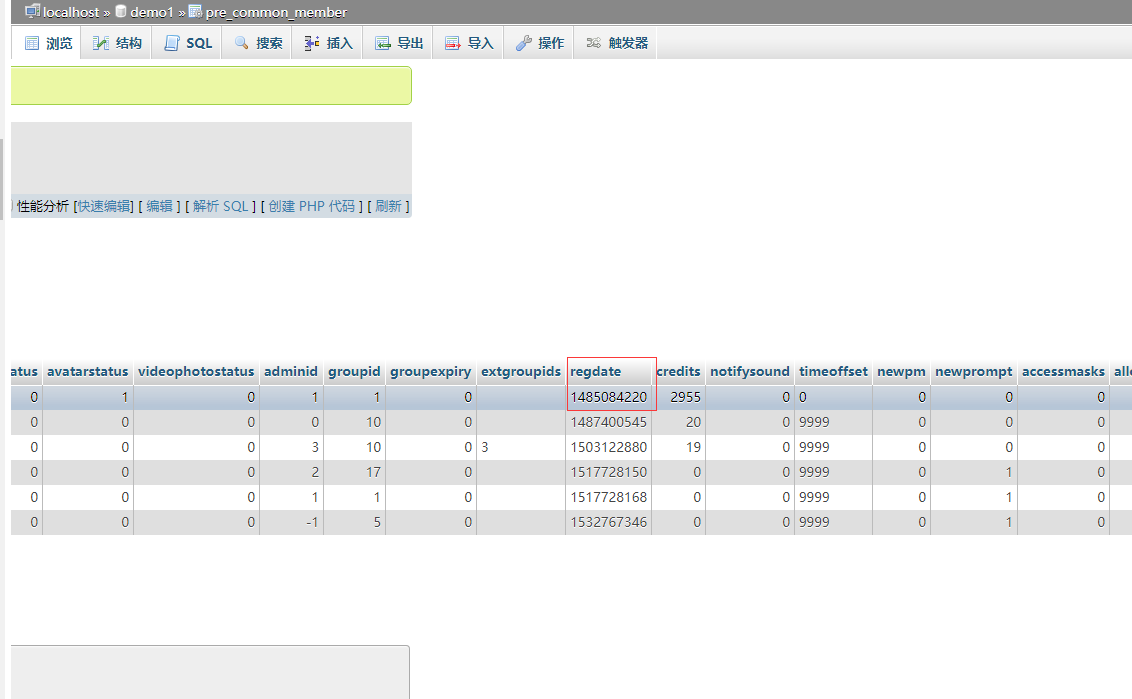Click the 快速编辑 inline edit link
This screenshot has height=699, width=1132.
point(103,206)
